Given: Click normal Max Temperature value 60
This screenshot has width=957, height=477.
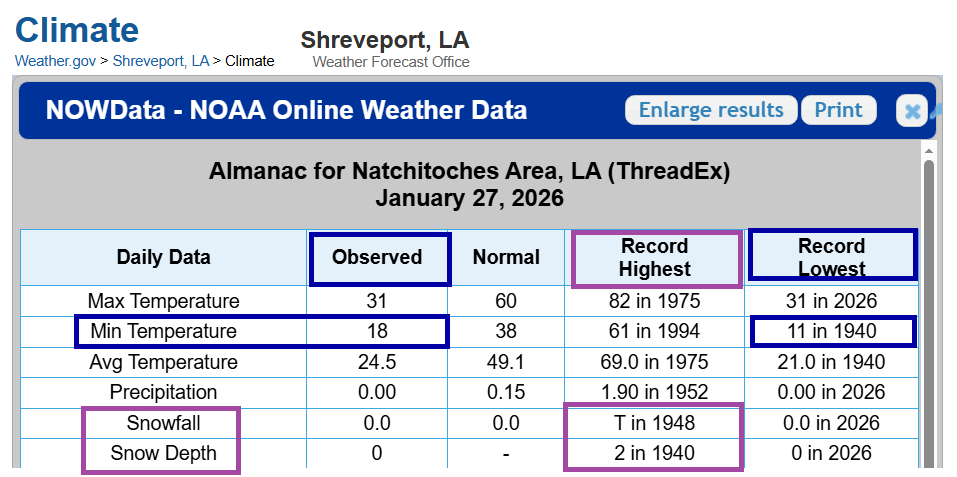Looking at the screenshot, I should point(506,301).
